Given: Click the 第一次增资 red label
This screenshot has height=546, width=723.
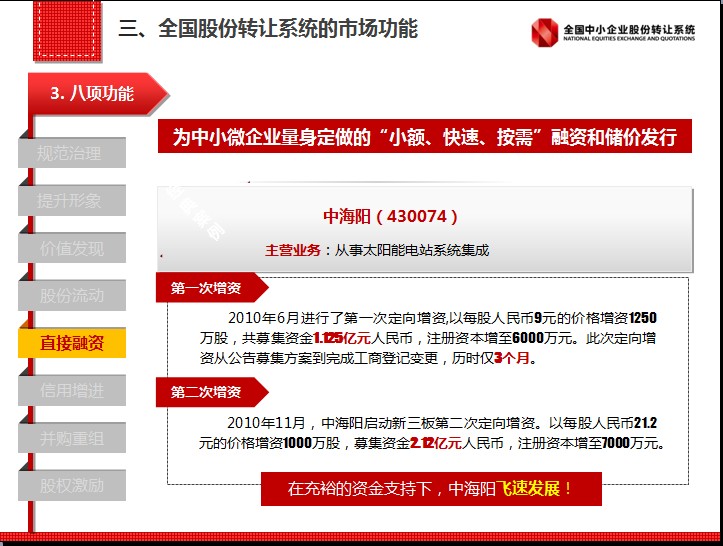Looking at the screenshot, I should [212, 288].
